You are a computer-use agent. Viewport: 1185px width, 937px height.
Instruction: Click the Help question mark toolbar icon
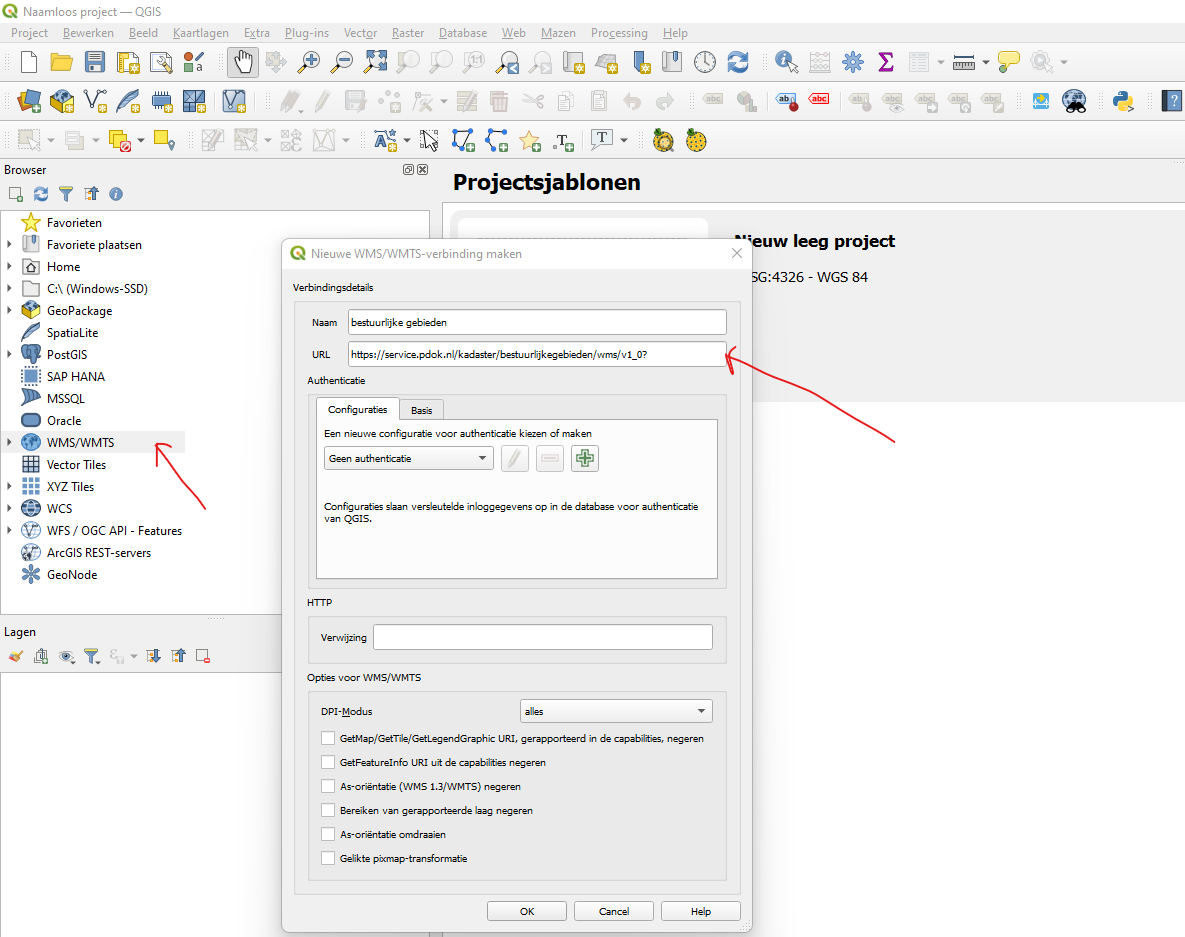click(1171, 101)
